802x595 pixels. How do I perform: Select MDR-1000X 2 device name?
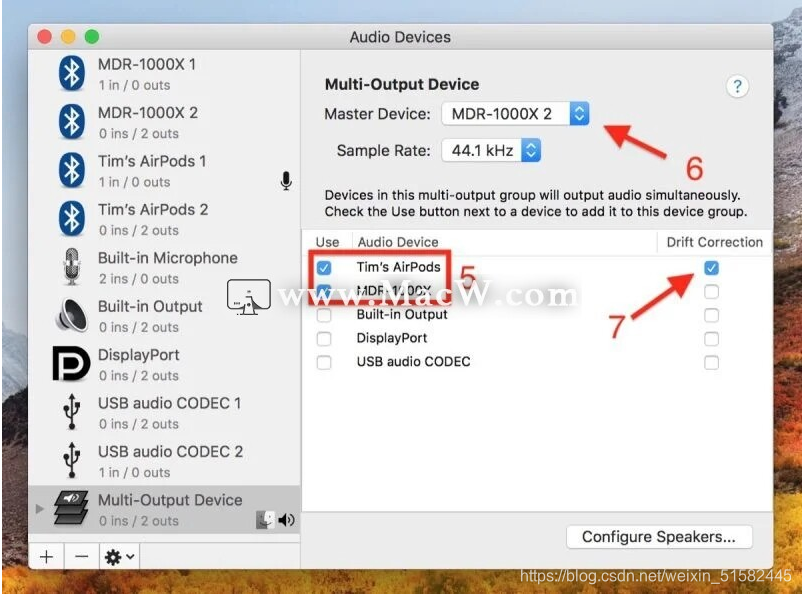[148, 113]
